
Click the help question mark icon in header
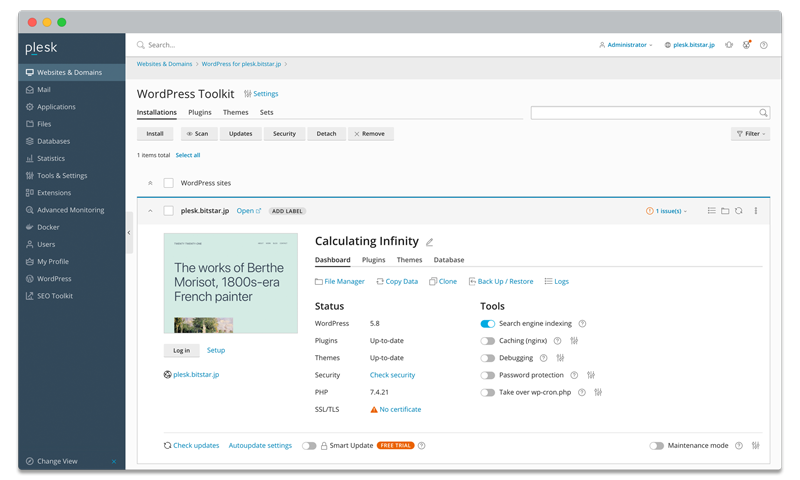pos(764,45)
